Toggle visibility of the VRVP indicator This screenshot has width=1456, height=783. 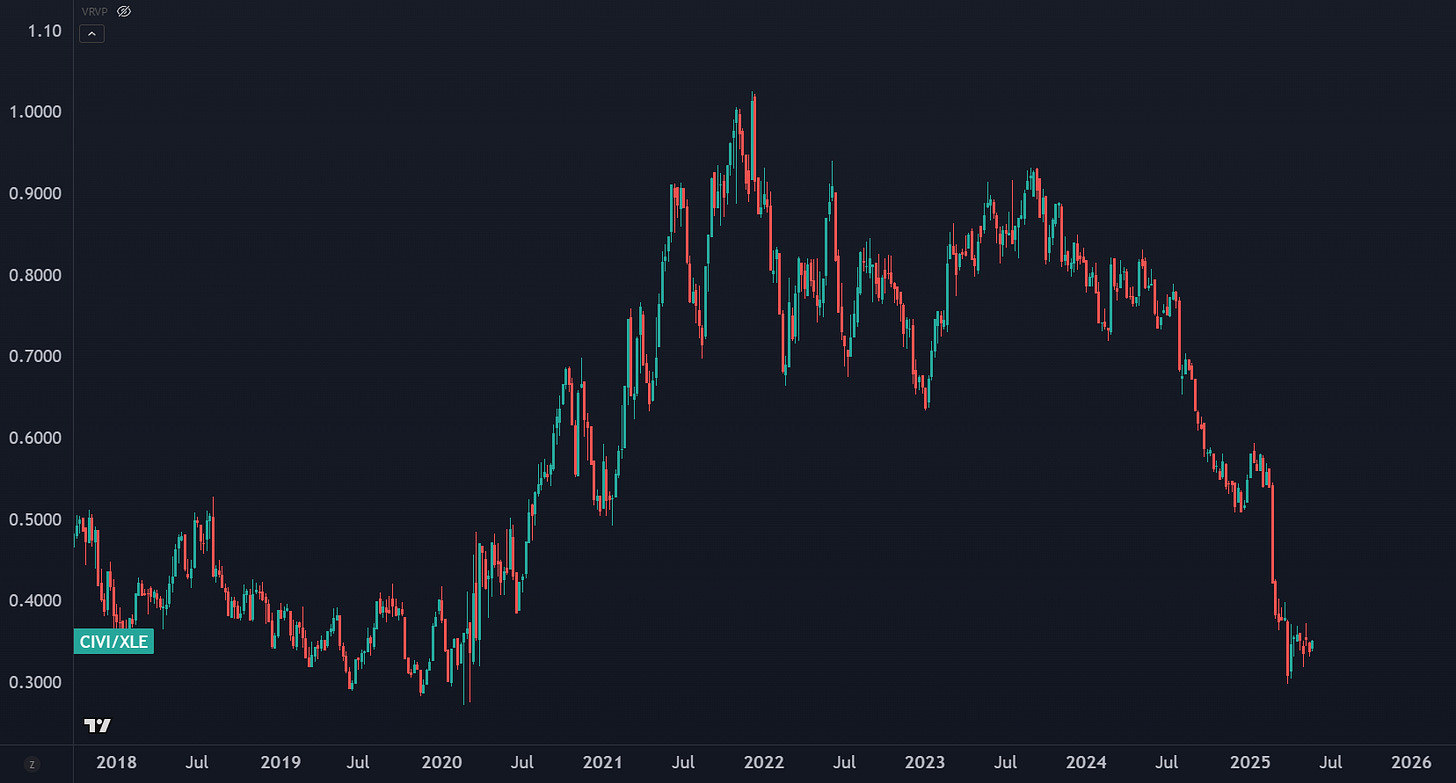[124, 11]
